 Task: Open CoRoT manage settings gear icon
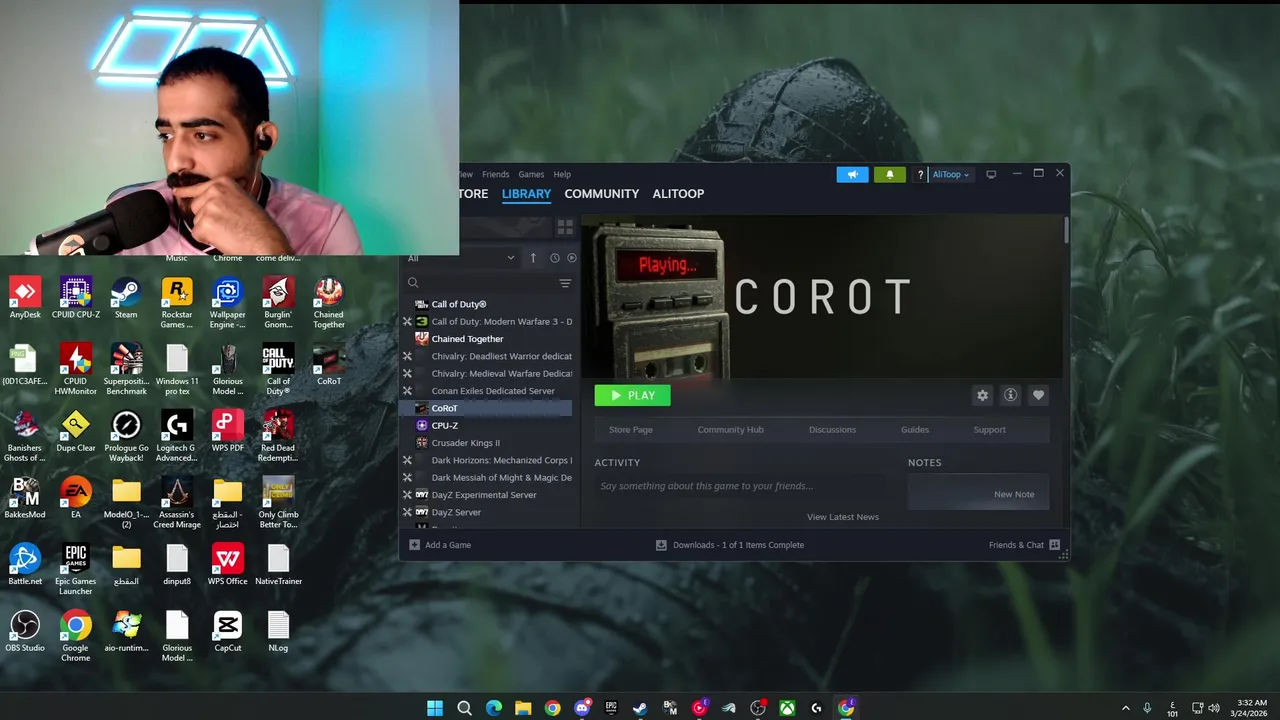click(x=982, y=396)
